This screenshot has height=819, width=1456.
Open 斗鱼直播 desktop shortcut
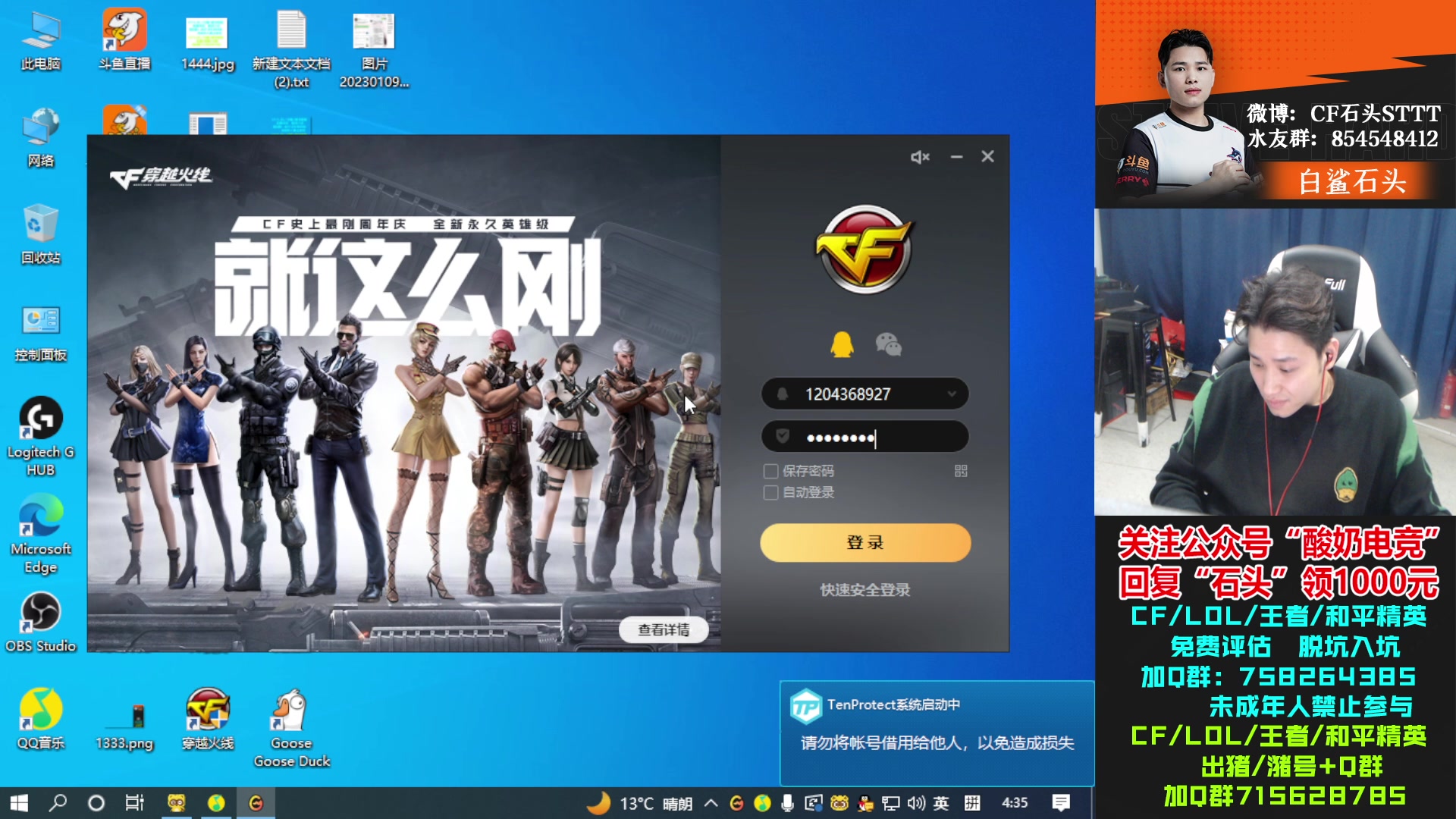point(124,39)
